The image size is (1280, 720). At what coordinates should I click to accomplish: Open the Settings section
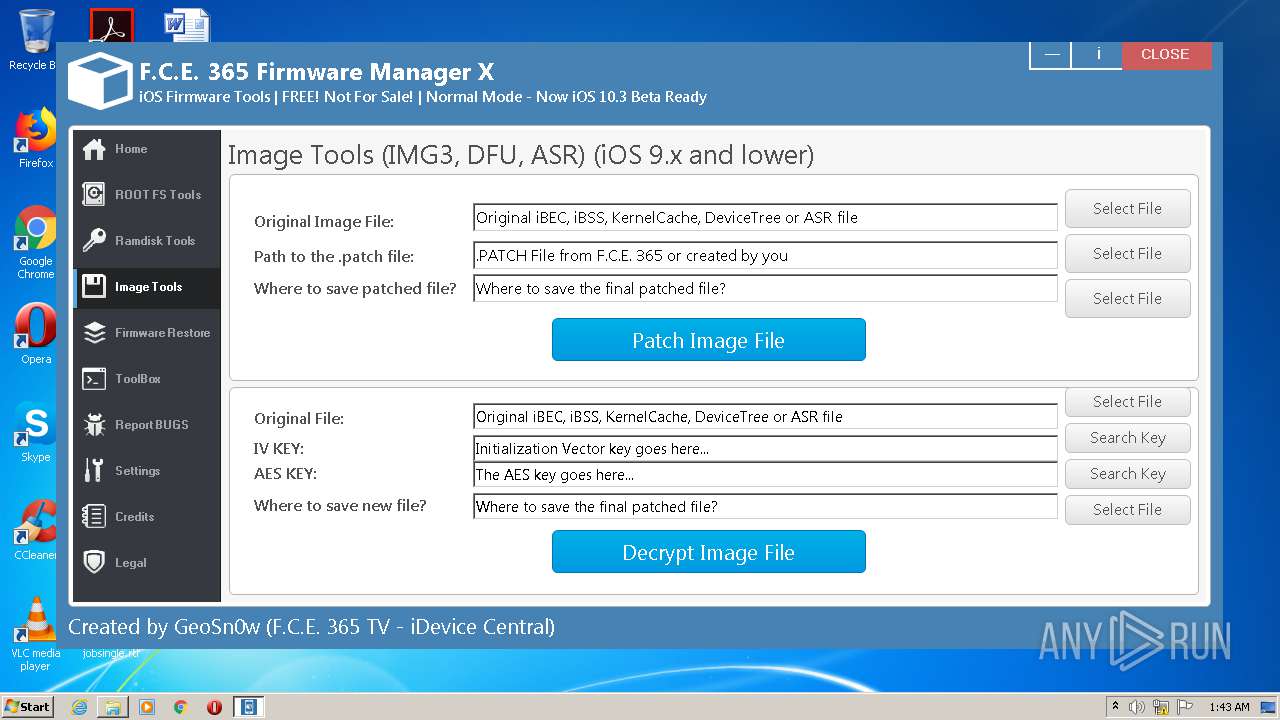click(x=146, y=471)
